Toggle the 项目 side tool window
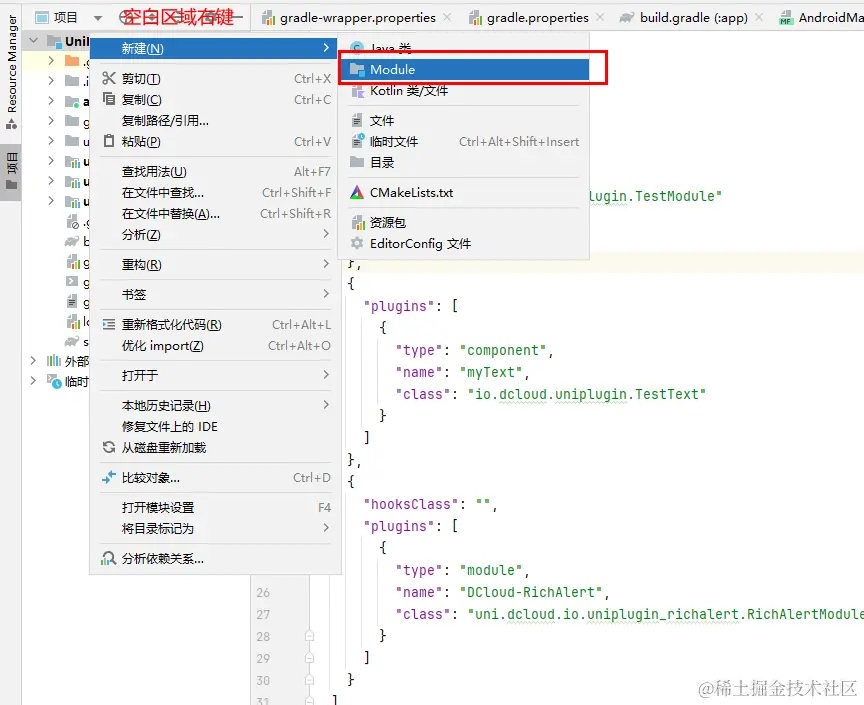This screenshot has height=705, width=864. (11, 170)
